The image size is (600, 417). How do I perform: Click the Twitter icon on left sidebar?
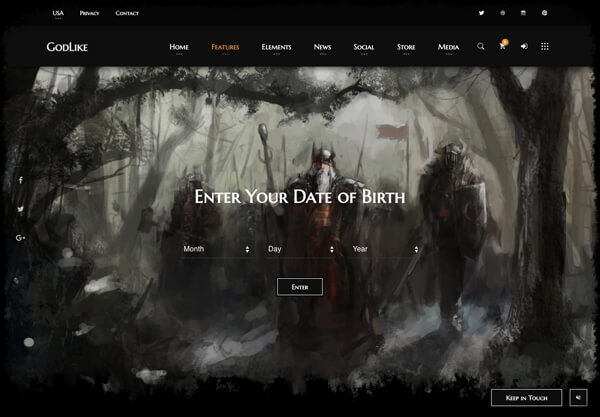(x=21, y=209)
